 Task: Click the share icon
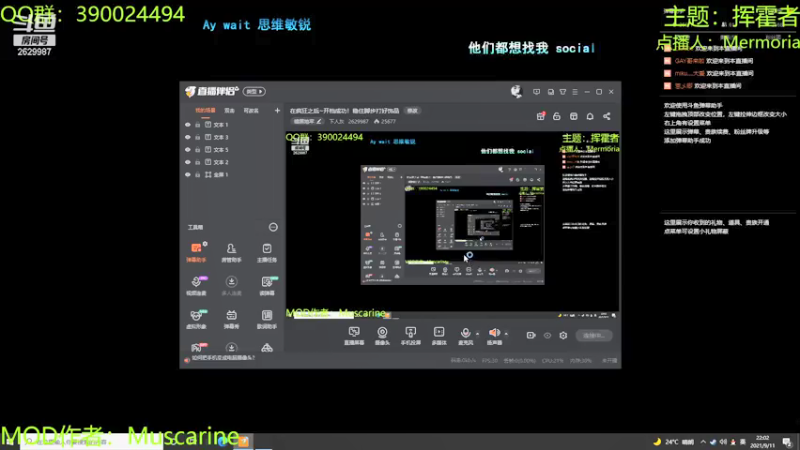click(x=607, y=116)
